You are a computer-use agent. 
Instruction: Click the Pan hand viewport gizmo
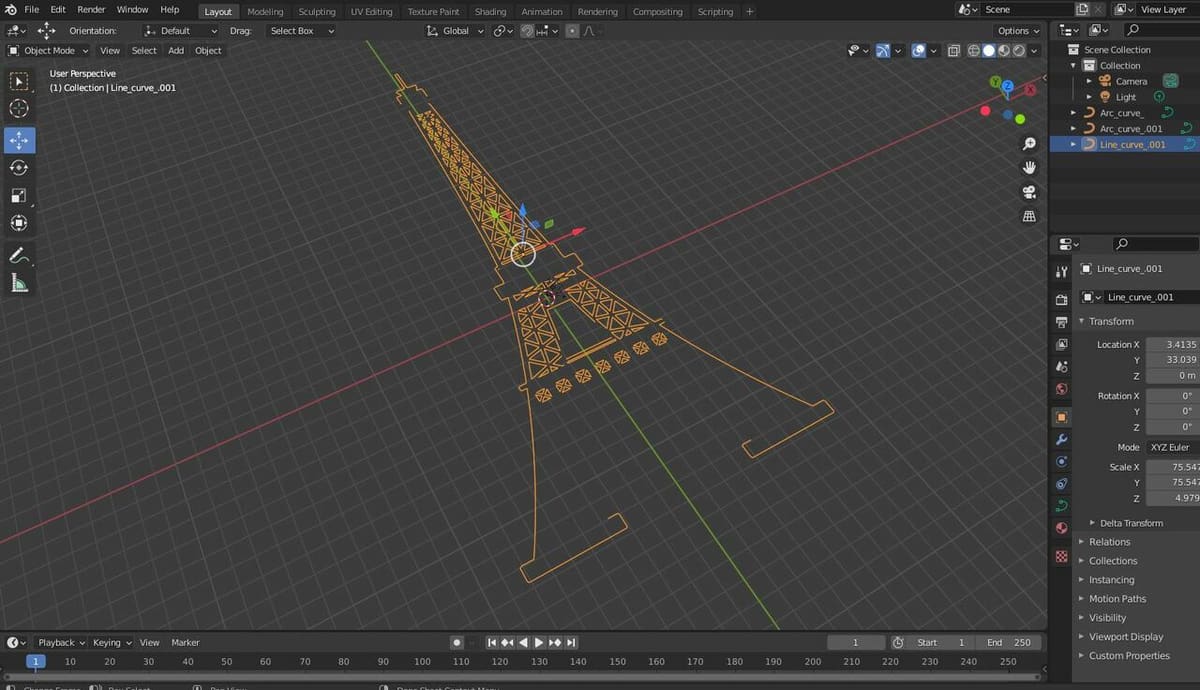click(1029, 168)
